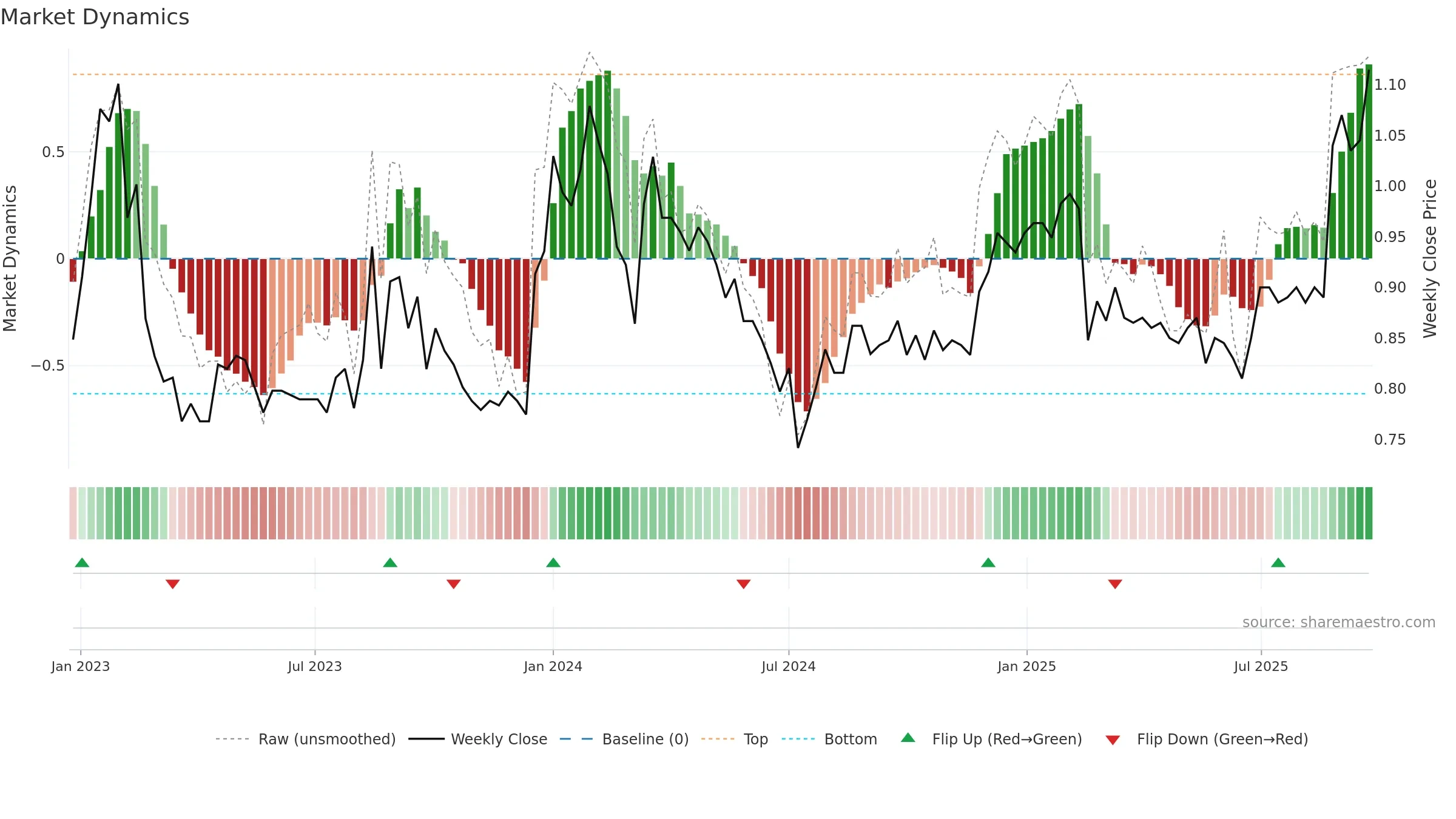The image size is (1456, 819).
Task: Click the Jul 2025 axis label
Action: click(x=1261, y=666)
